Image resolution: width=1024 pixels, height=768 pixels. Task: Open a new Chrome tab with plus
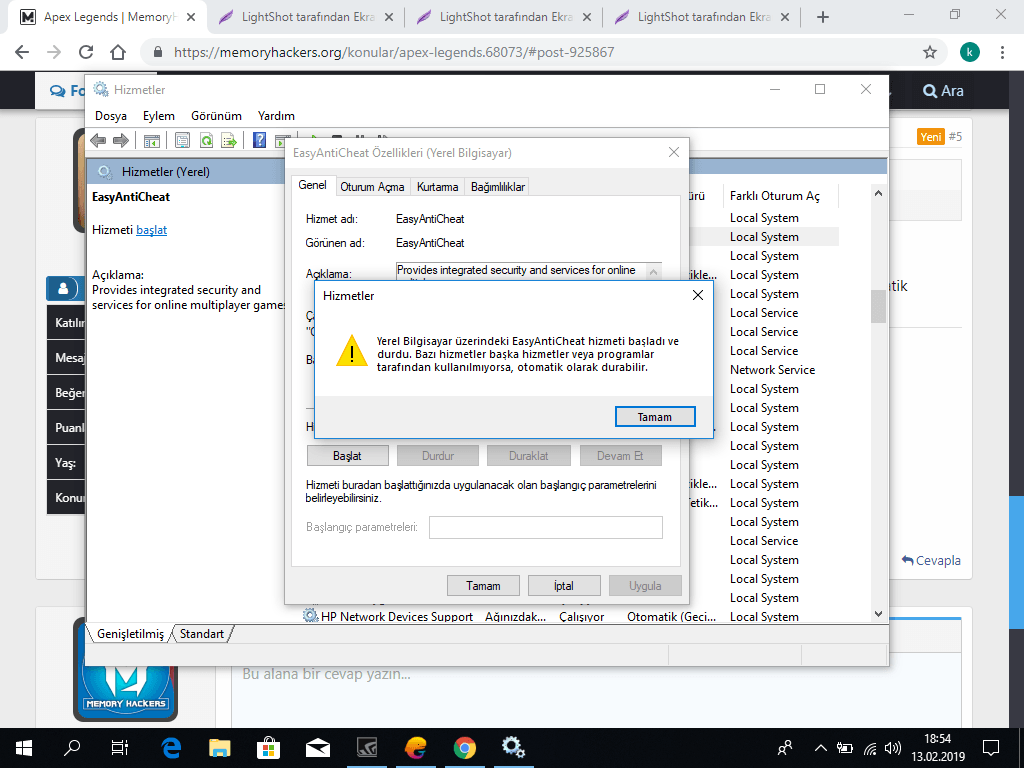pyautogui.click(x=823, y=17)
